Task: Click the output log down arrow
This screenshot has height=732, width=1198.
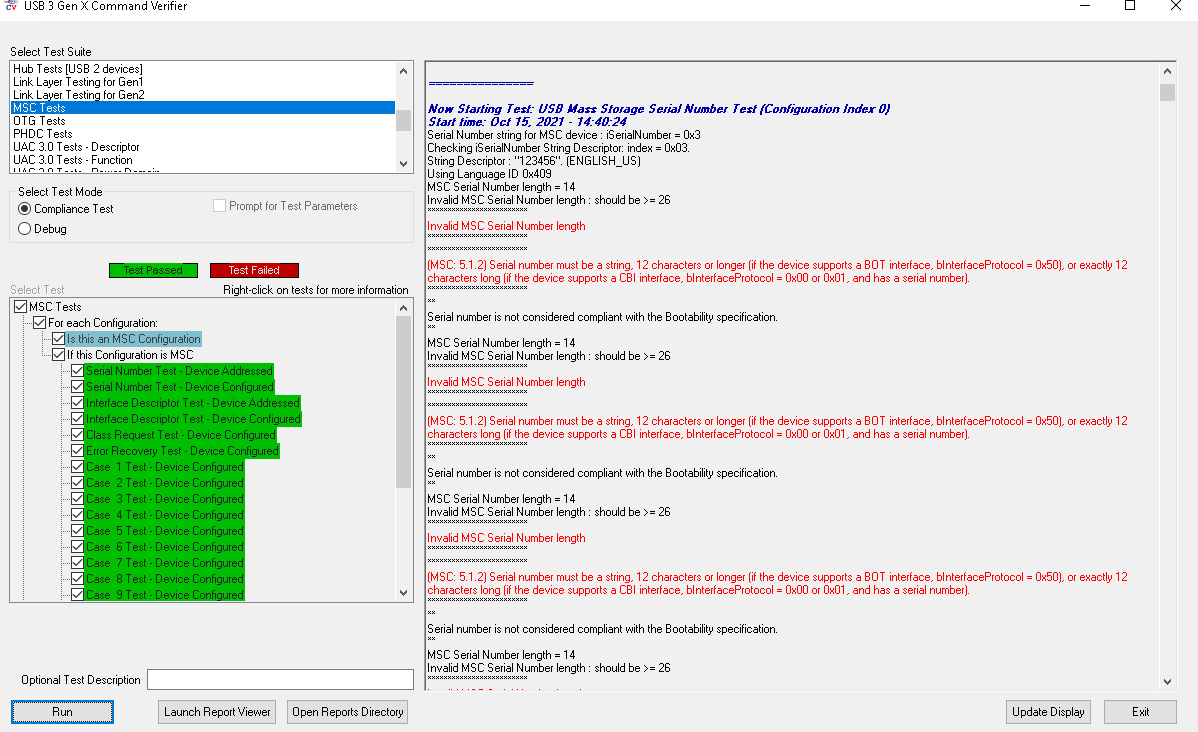Action: point(1167,682)
